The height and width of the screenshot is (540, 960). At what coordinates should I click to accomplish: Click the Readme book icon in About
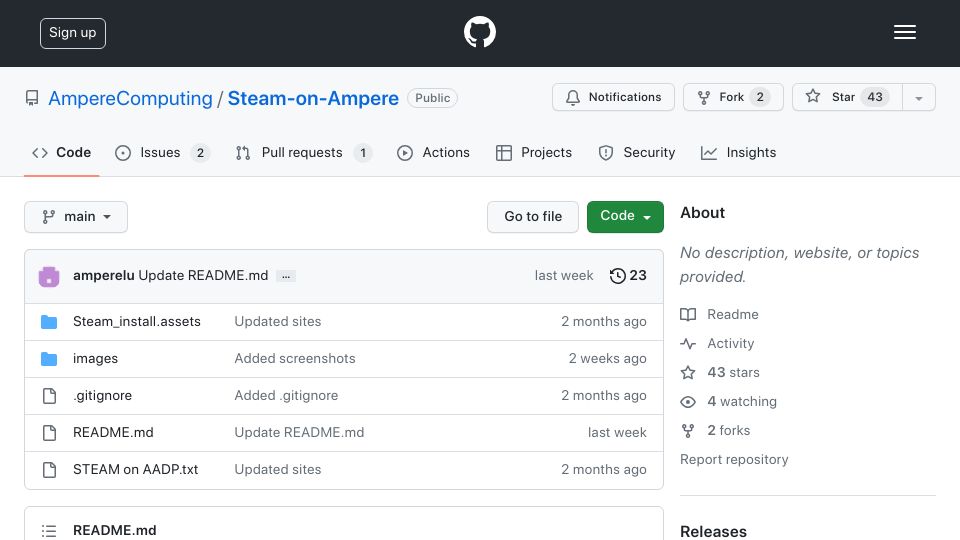point(688,315)
